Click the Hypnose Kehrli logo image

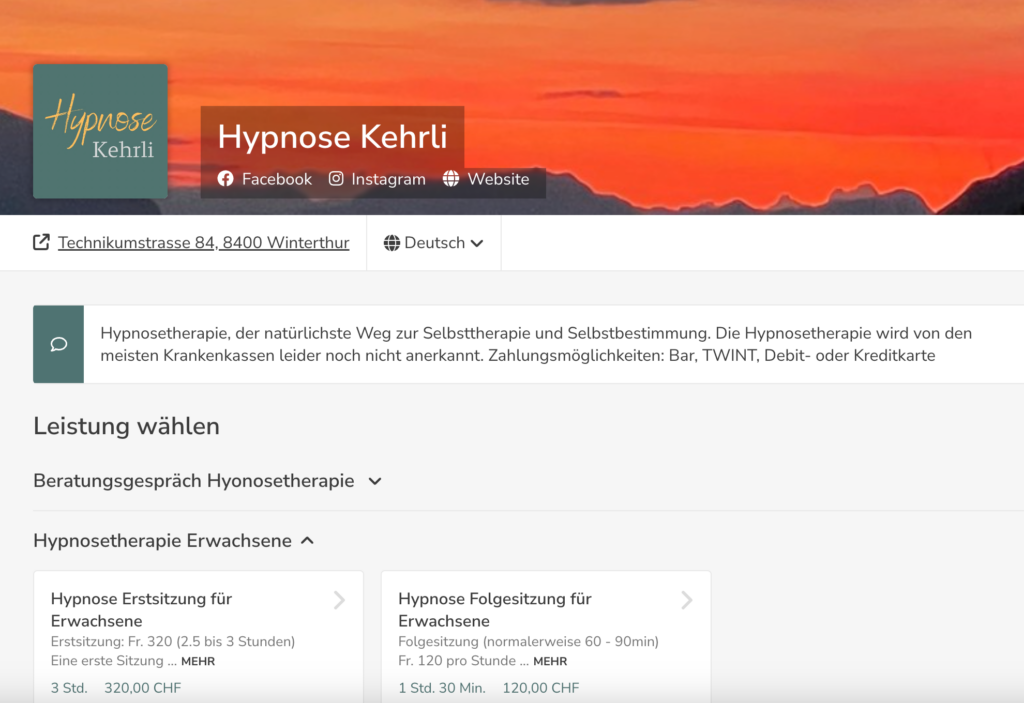[100, 131]
